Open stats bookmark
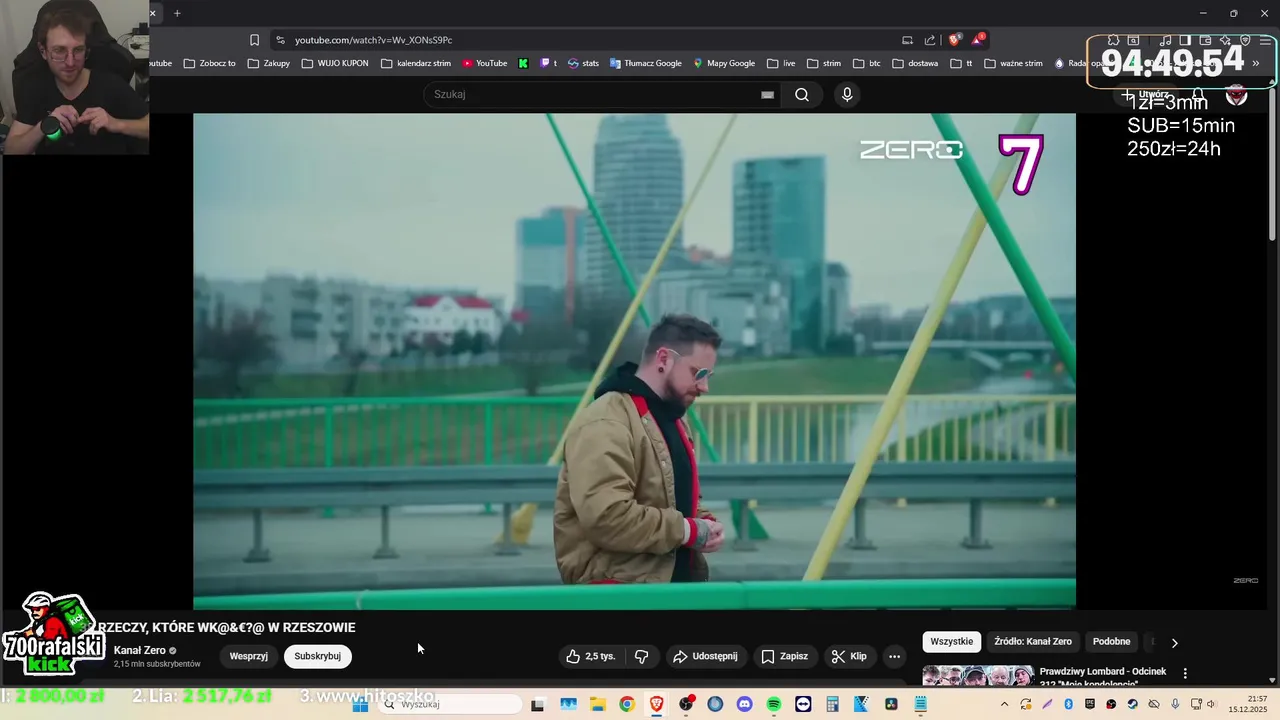 pyautogui.click(x=583, y=63)
